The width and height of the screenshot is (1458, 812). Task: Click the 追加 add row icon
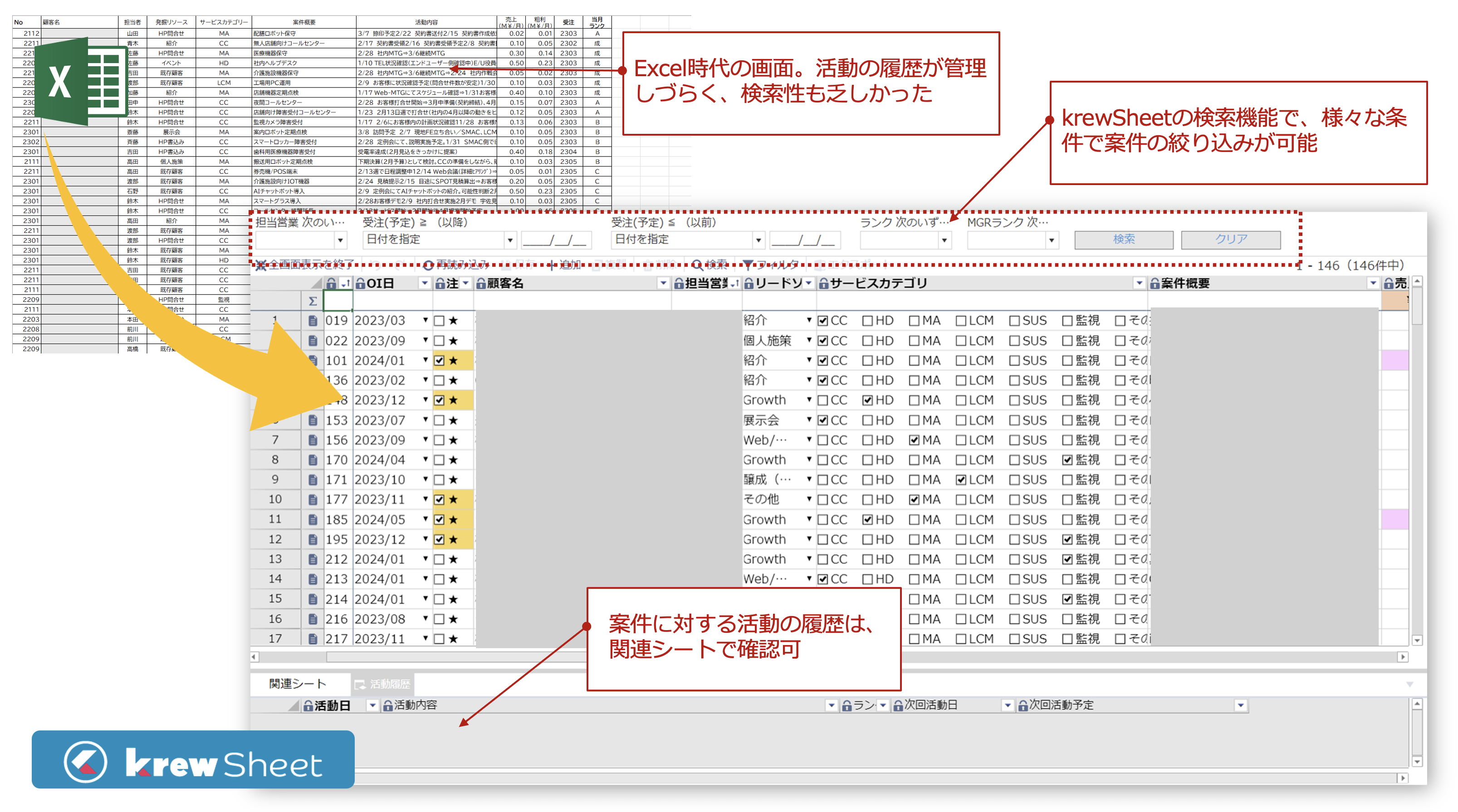pos(552,265)
